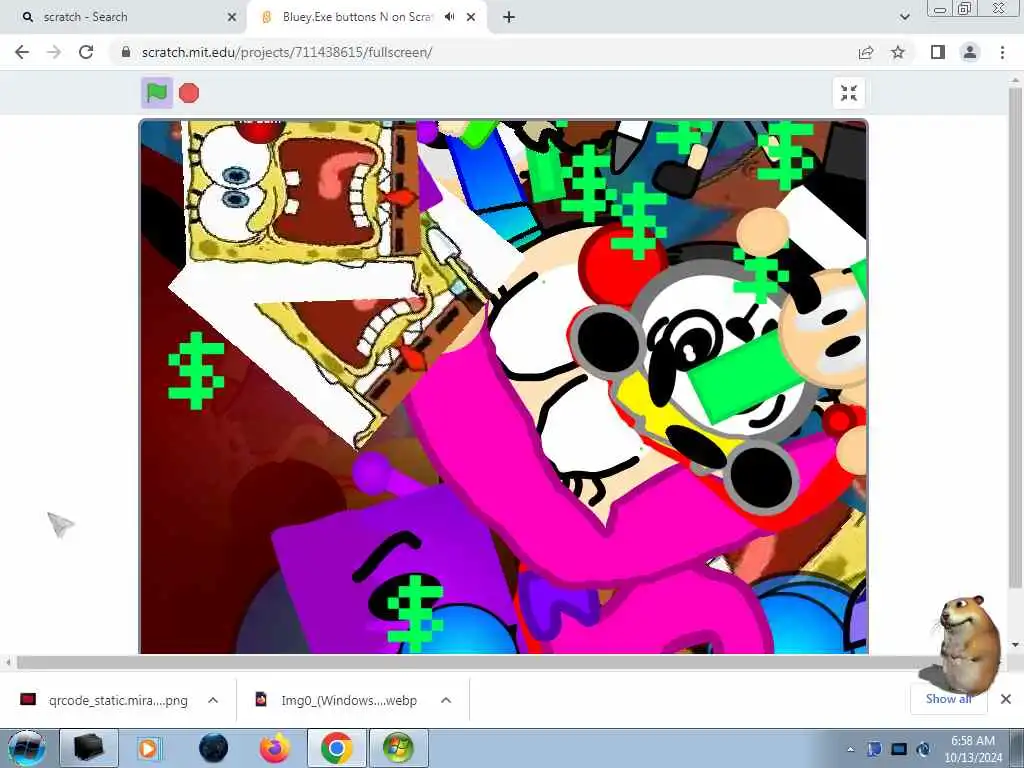Open the dark globe browser taskbar icon

coord(214,748)
